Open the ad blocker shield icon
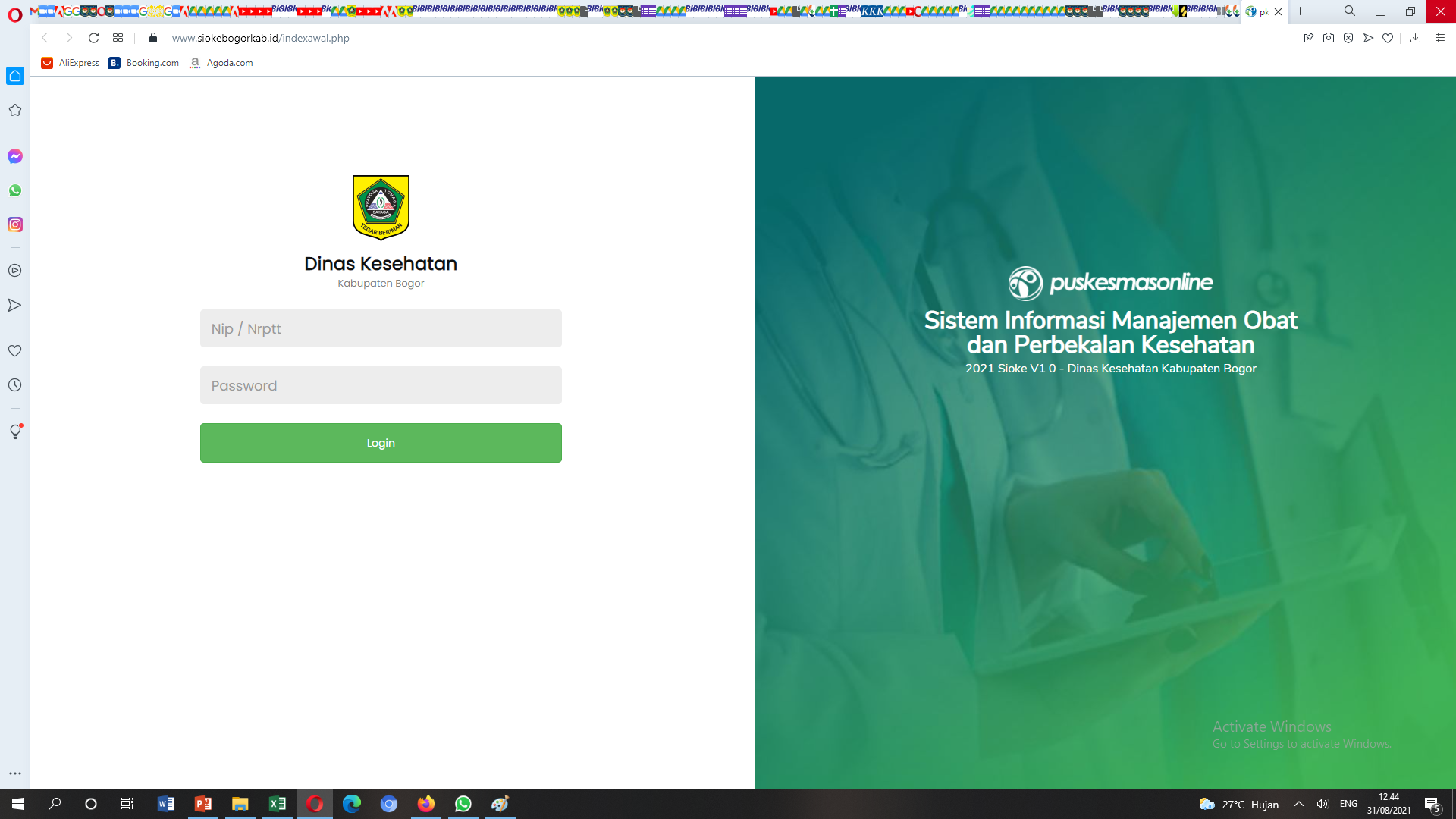Screen dimensions: 1456x819 (x=1348, y=38)
